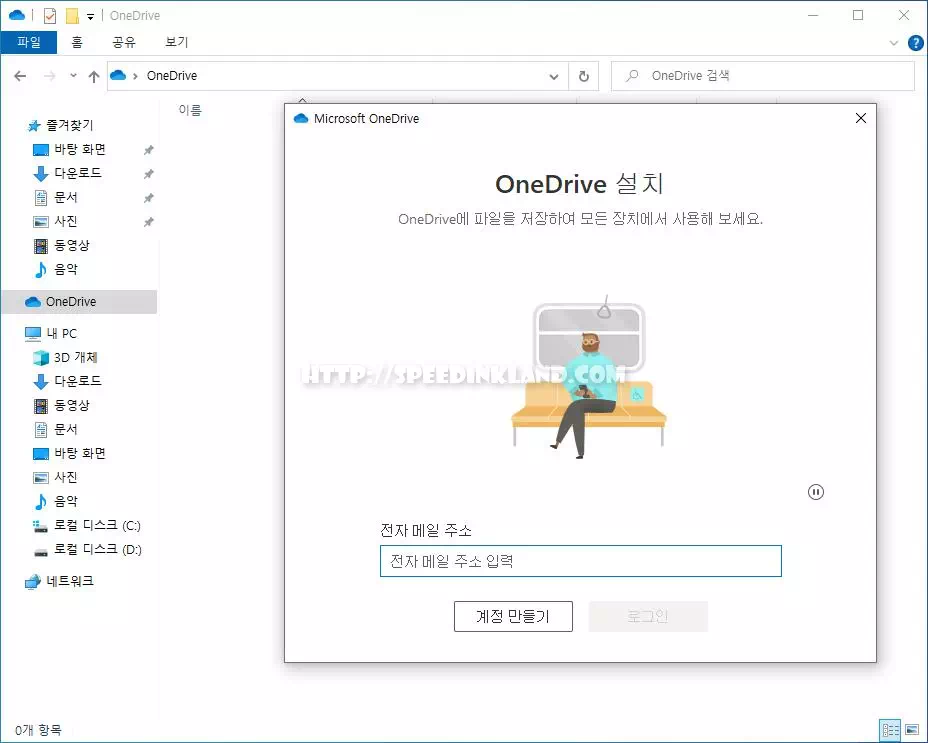This screenshot has width=928, height=743.
Task: Switch to details view in status bar
Action: 890,730
